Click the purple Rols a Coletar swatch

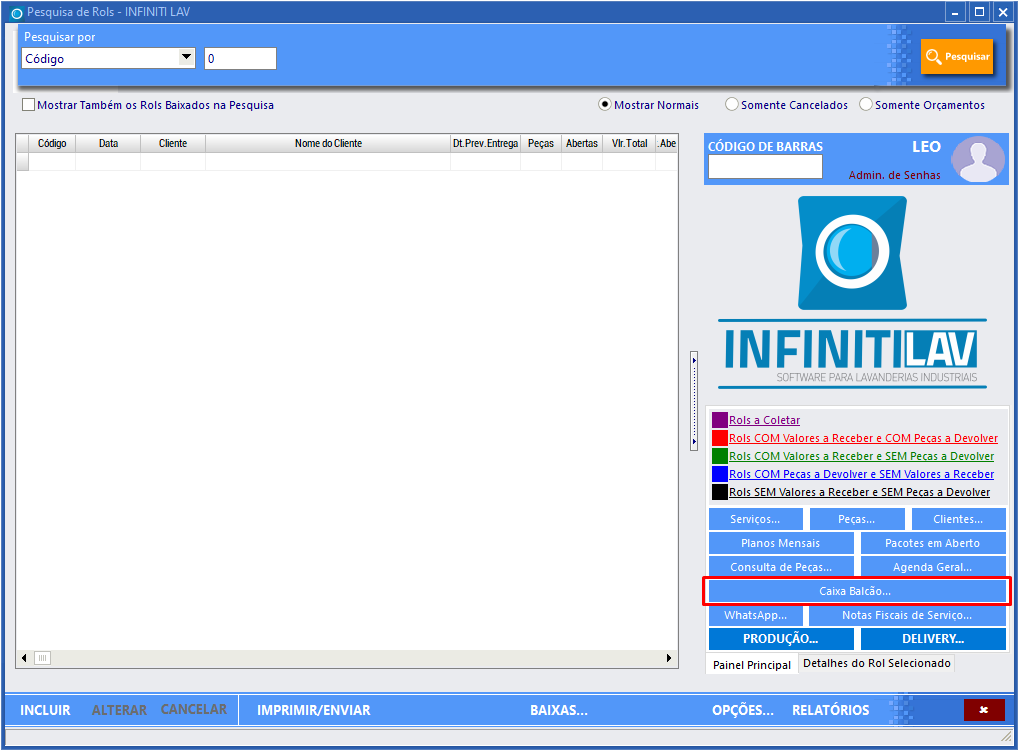coord(719,420)
